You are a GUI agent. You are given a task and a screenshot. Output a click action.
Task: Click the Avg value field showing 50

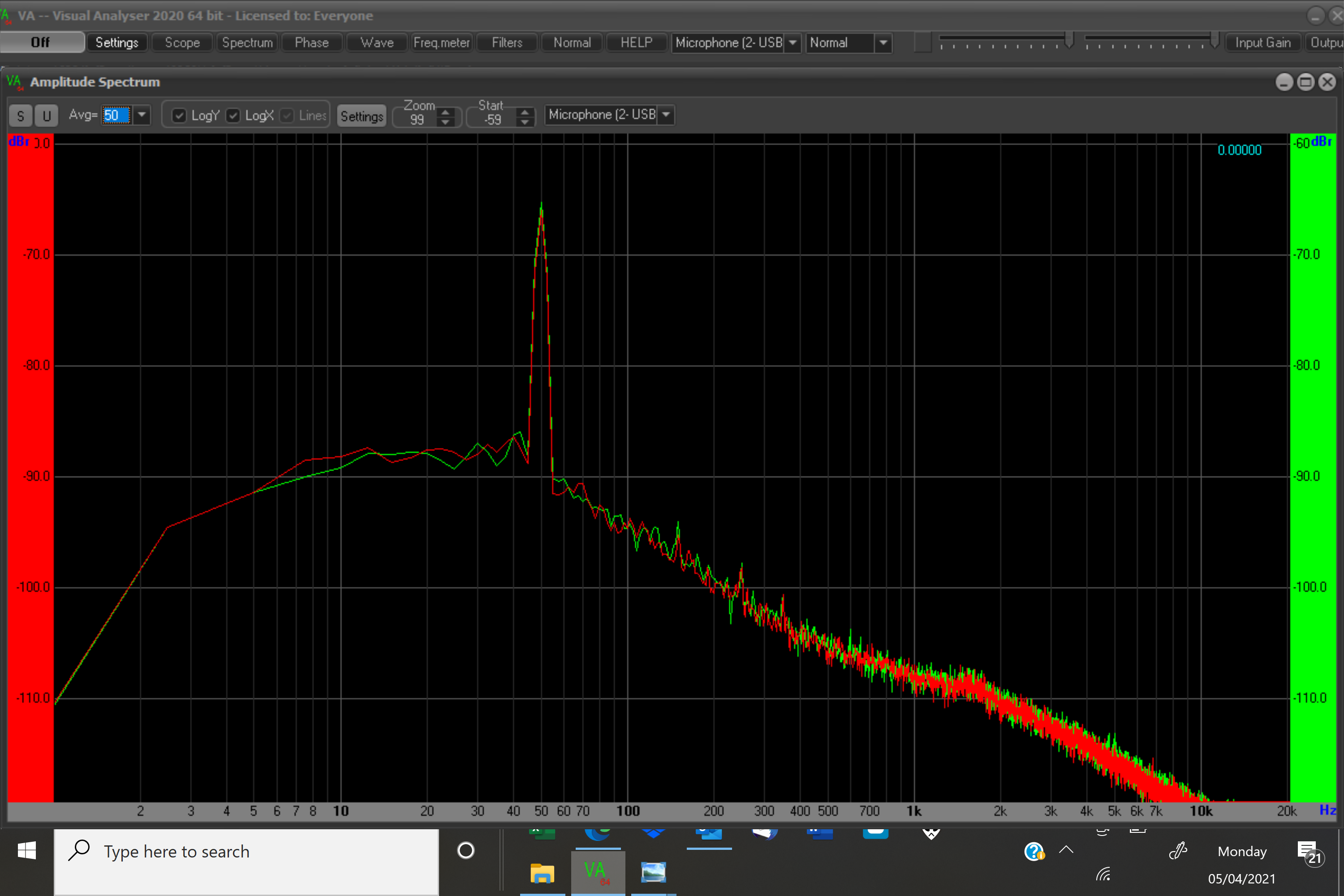116,115
